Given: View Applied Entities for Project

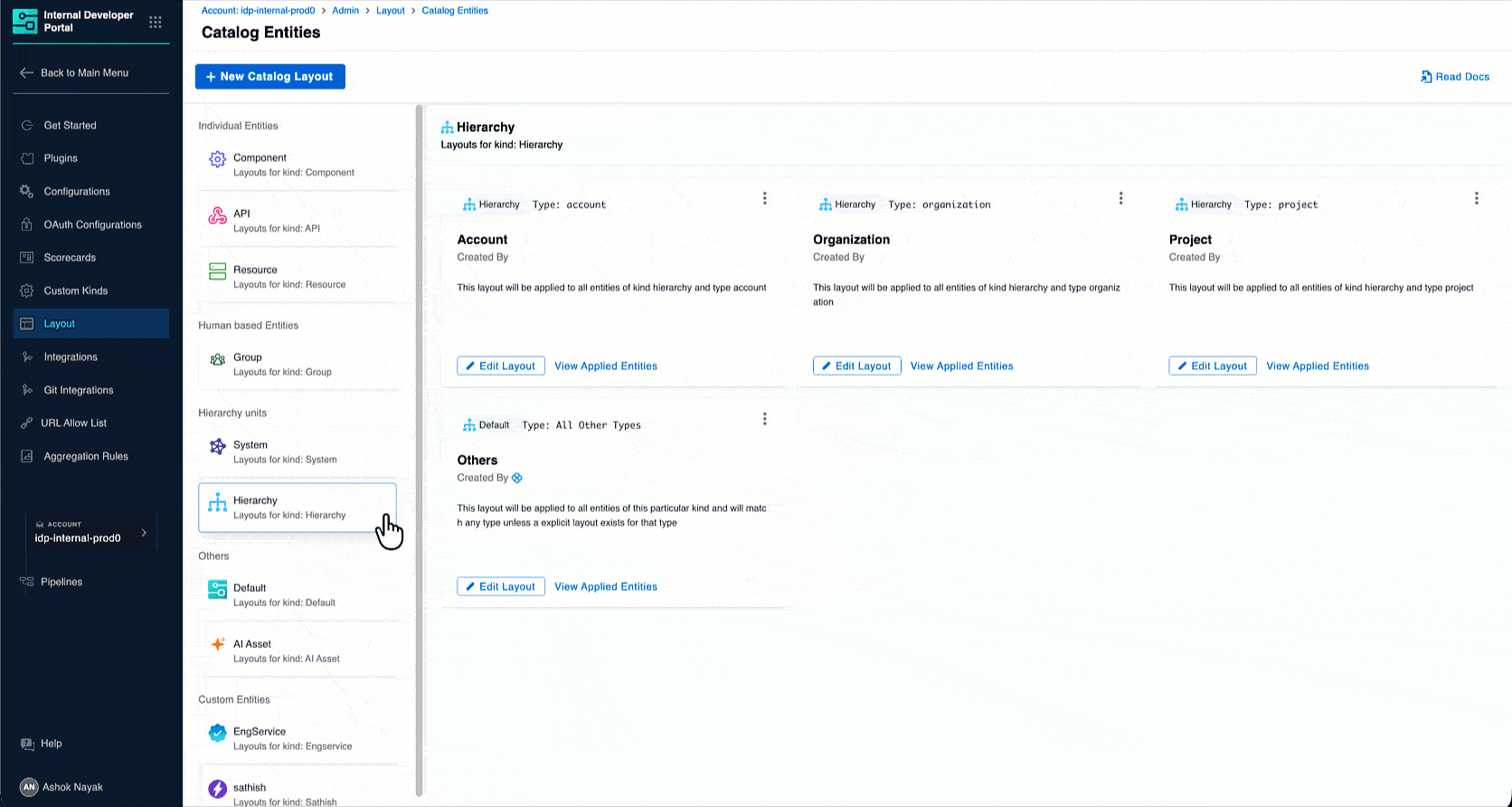Looking at the screenshot, I should click(1318, 366).
